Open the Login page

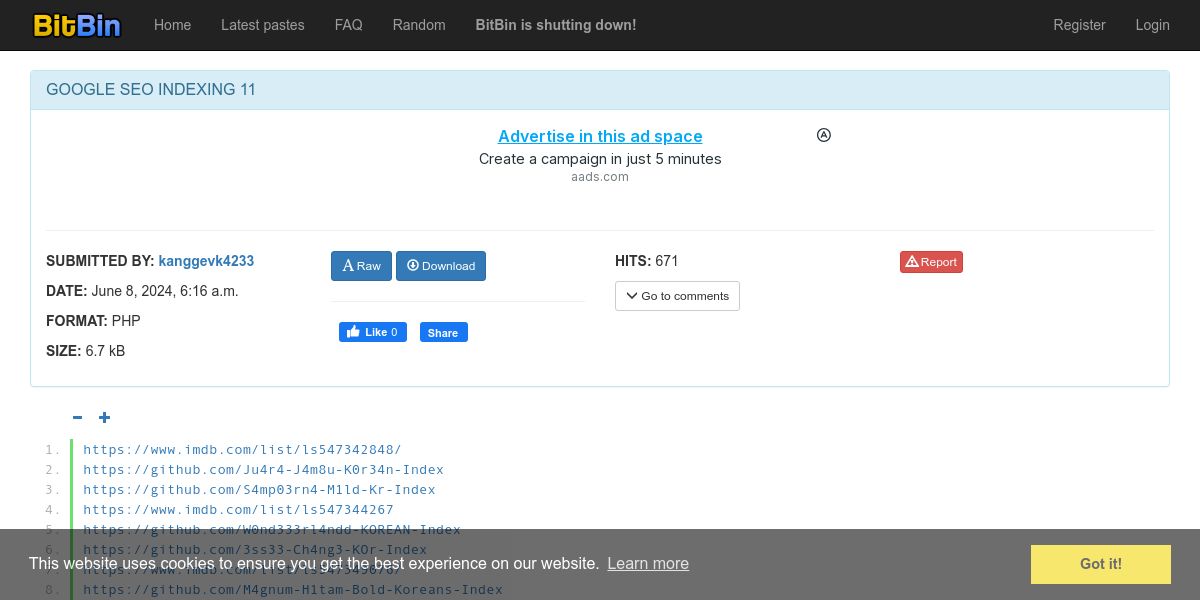[1152, 25]
